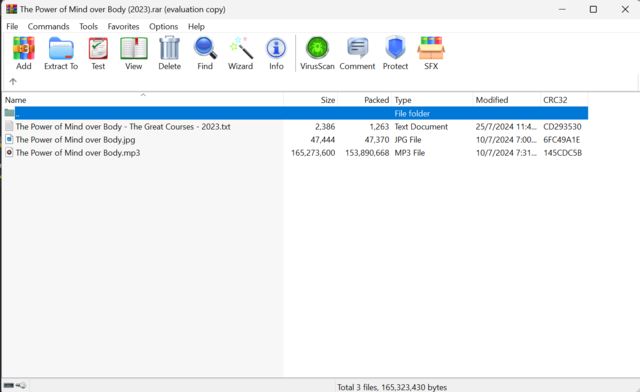This screenshot has height=392, width=640.
Task: Click the mp3 file's audio icon
Action: pyautogui.click(x=9, y=152)
